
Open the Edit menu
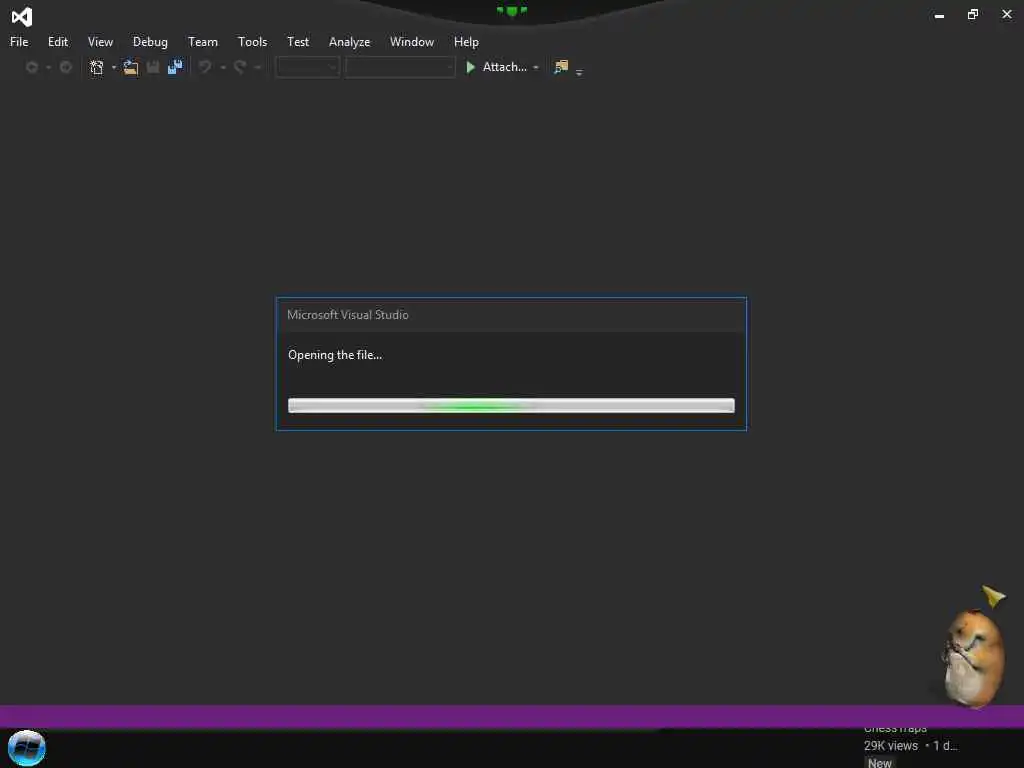[57, 42]
